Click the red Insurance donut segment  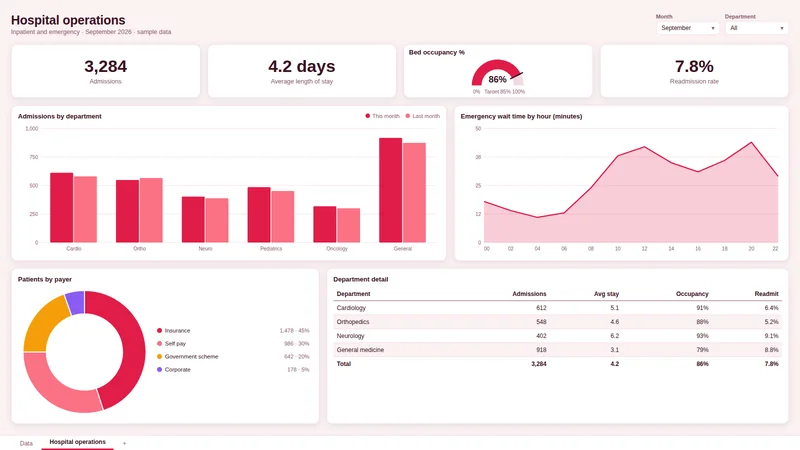(x=133, y=343)
